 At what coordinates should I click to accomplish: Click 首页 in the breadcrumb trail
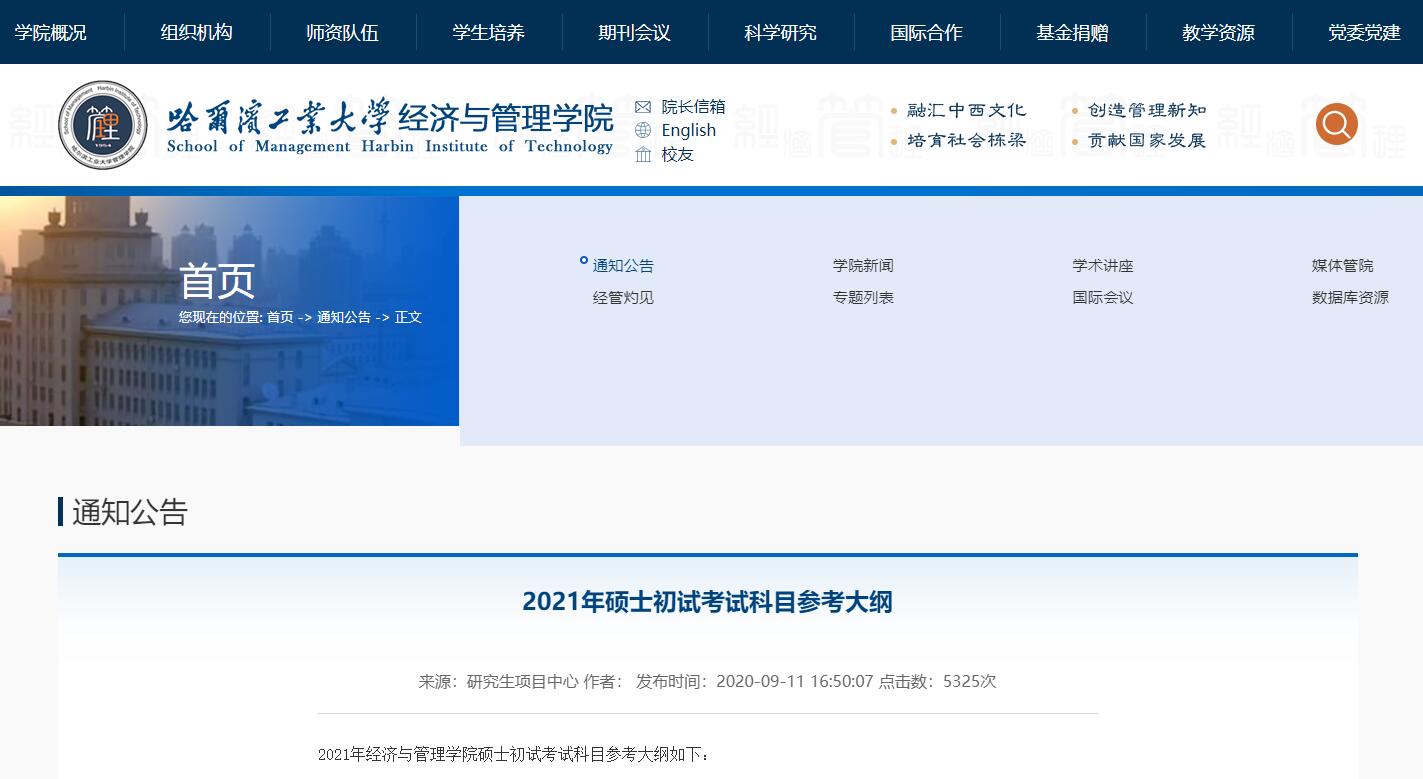tap(280, 317)
